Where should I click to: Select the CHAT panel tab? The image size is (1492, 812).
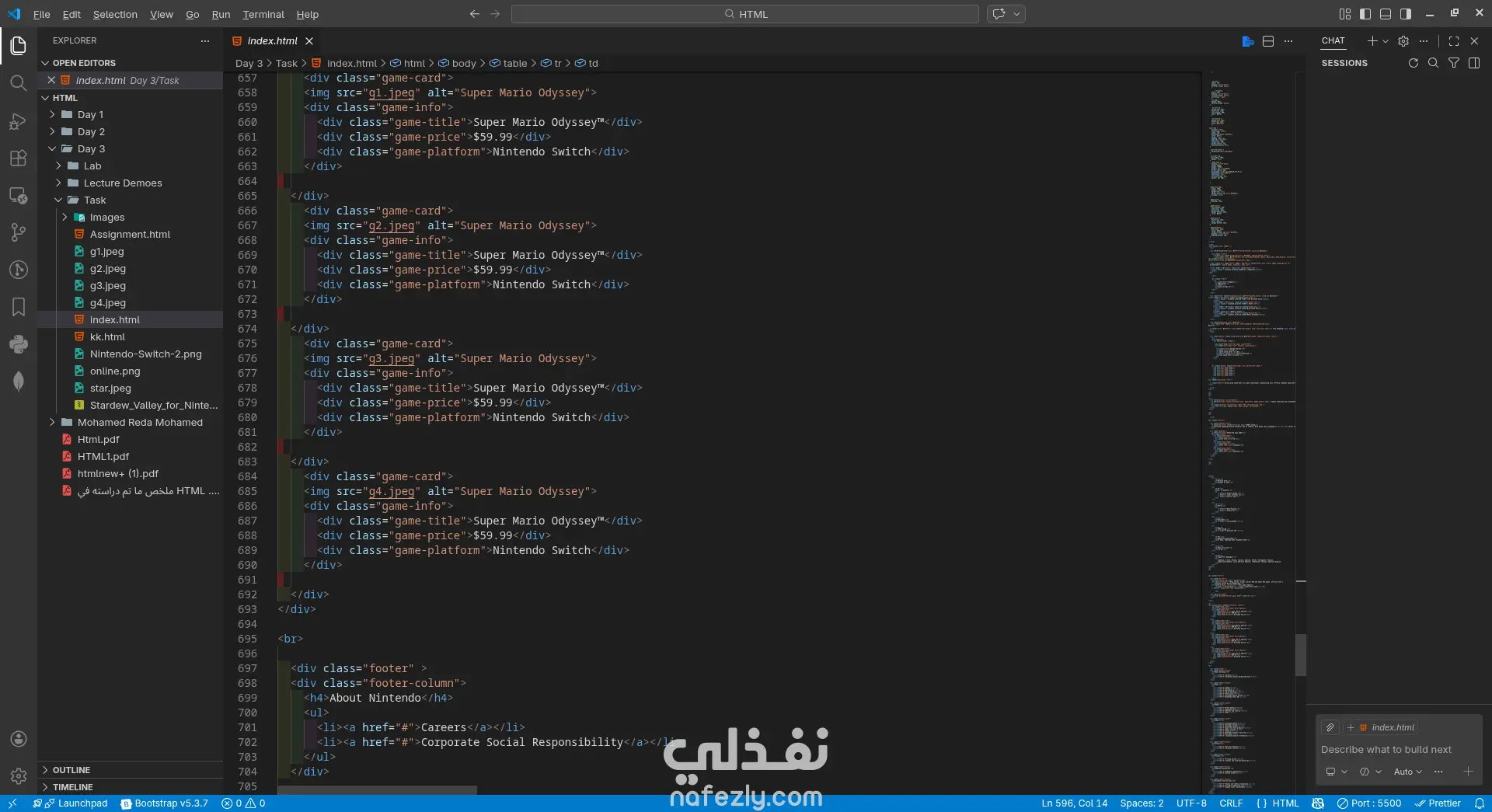(x=1333, y=41)
